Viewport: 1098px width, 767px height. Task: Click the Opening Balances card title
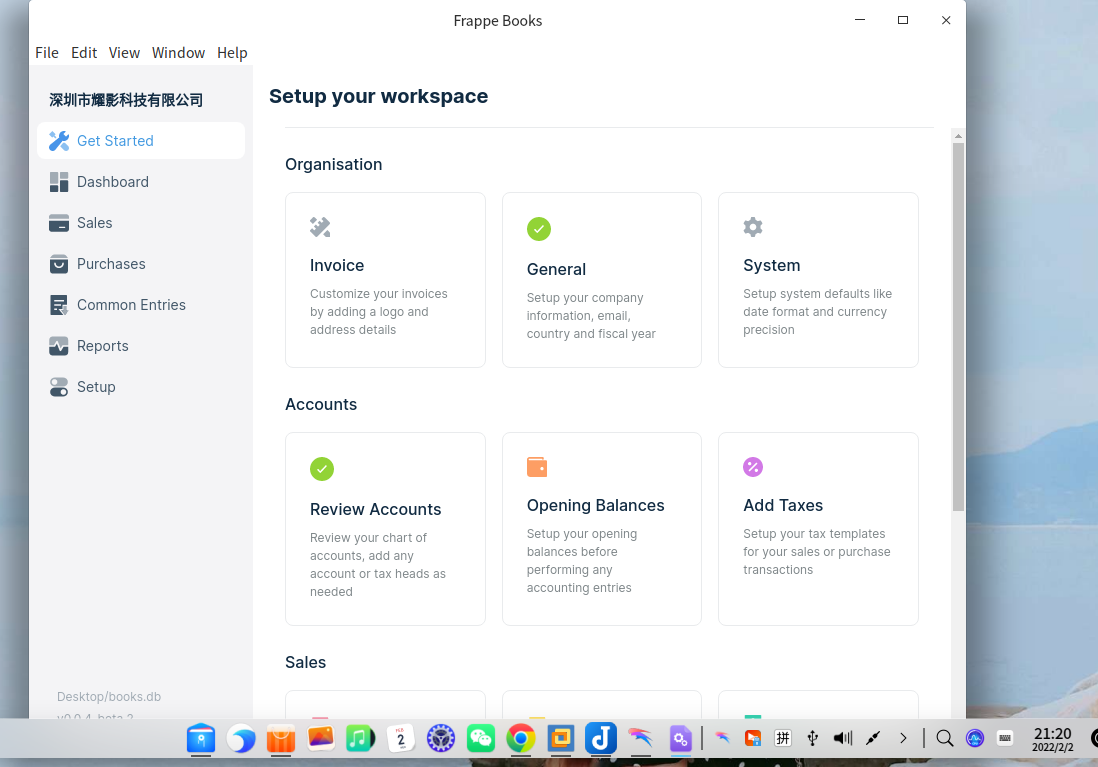click(x=595, y=506)
